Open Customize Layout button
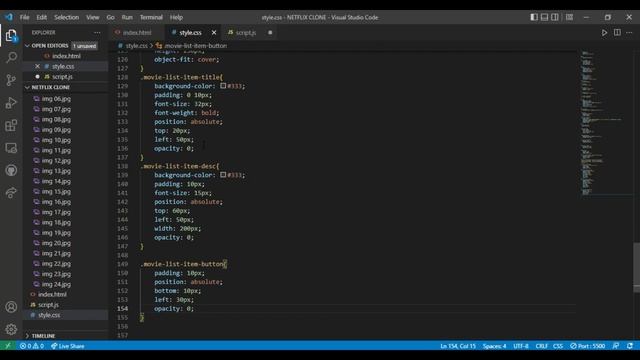The height and width of the screenshot is (360, 640). point(569,17)
